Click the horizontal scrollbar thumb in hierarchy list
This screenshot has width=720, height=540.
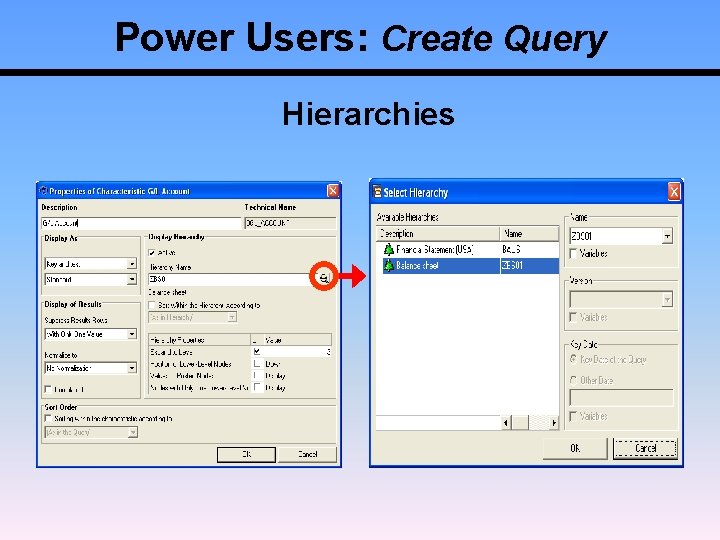[x=520, y=422]
